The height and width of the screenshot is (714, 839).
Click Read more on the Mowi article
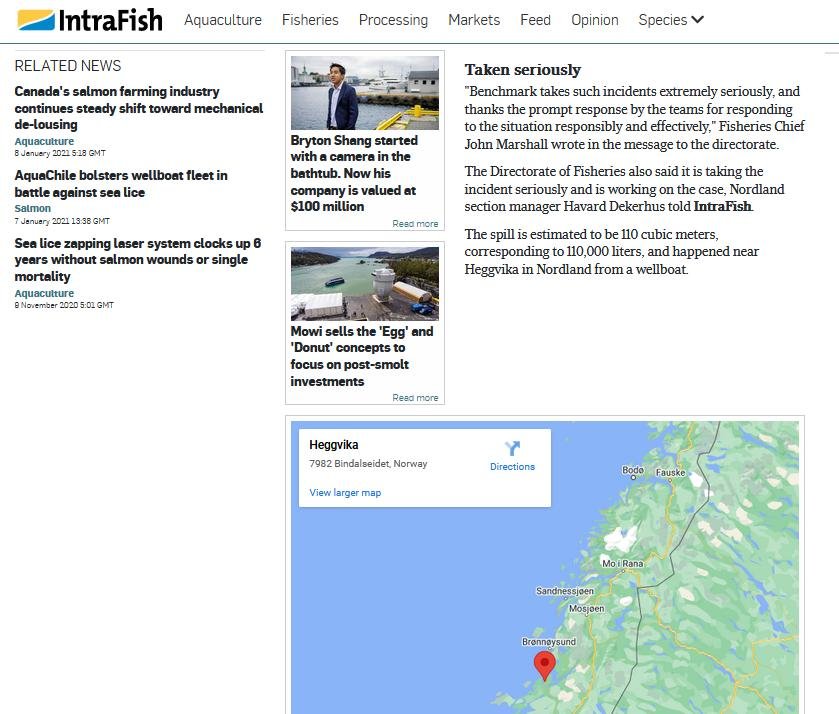(415, 397)
